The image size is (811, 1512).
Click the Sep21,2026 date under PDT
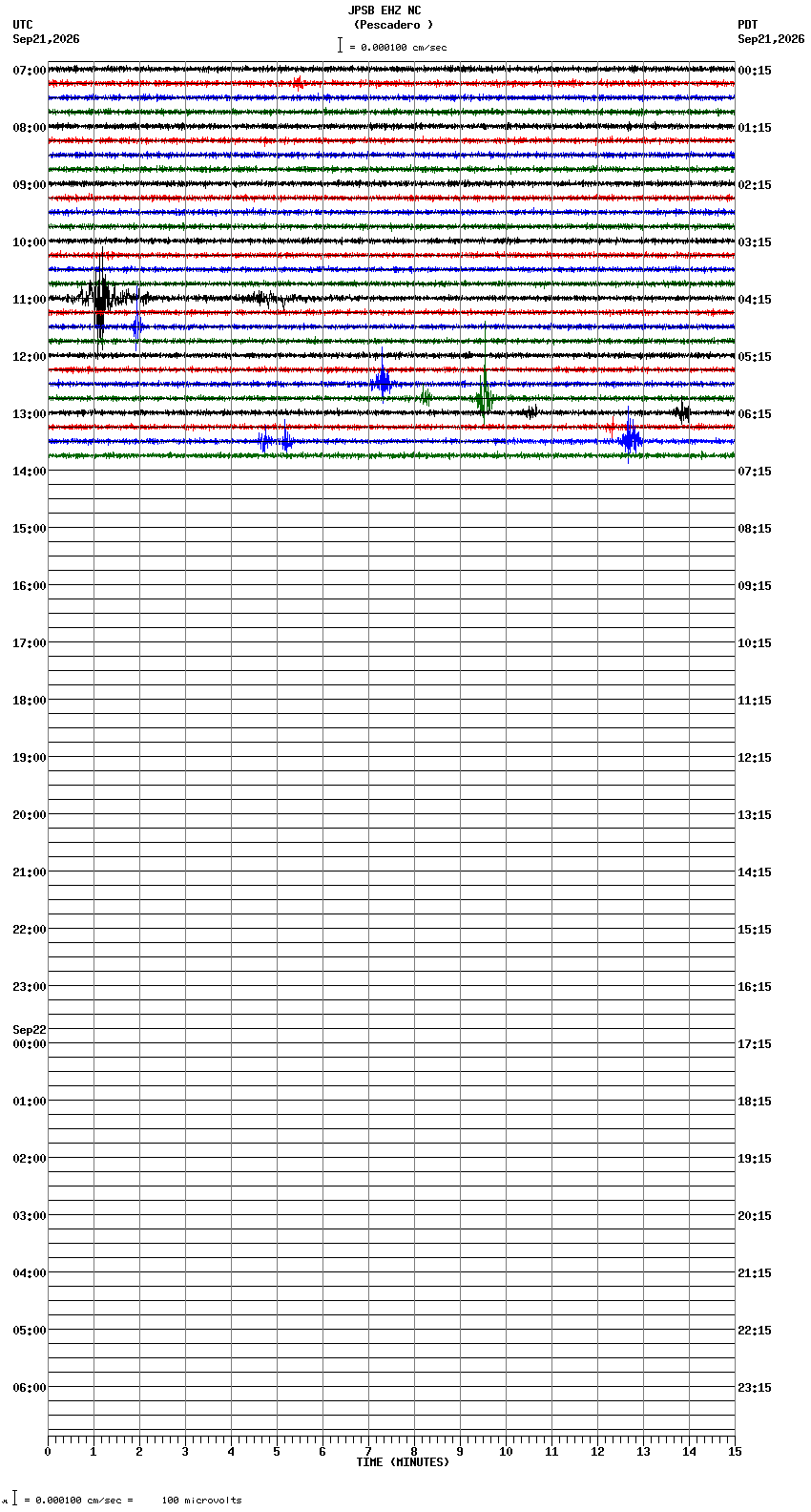click(x=771, y=39)
